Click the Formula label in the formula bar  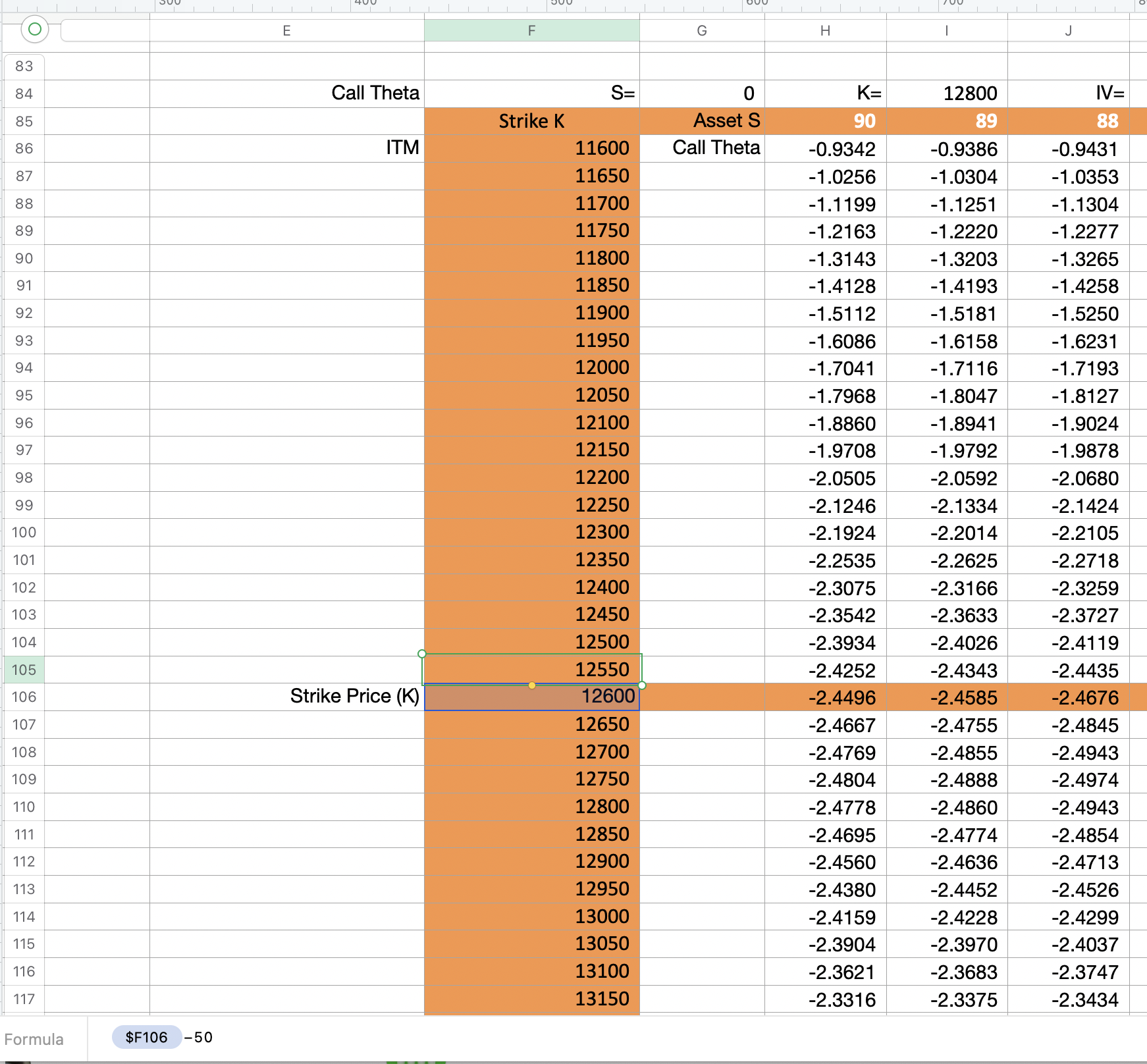[x=34, y=1039]
